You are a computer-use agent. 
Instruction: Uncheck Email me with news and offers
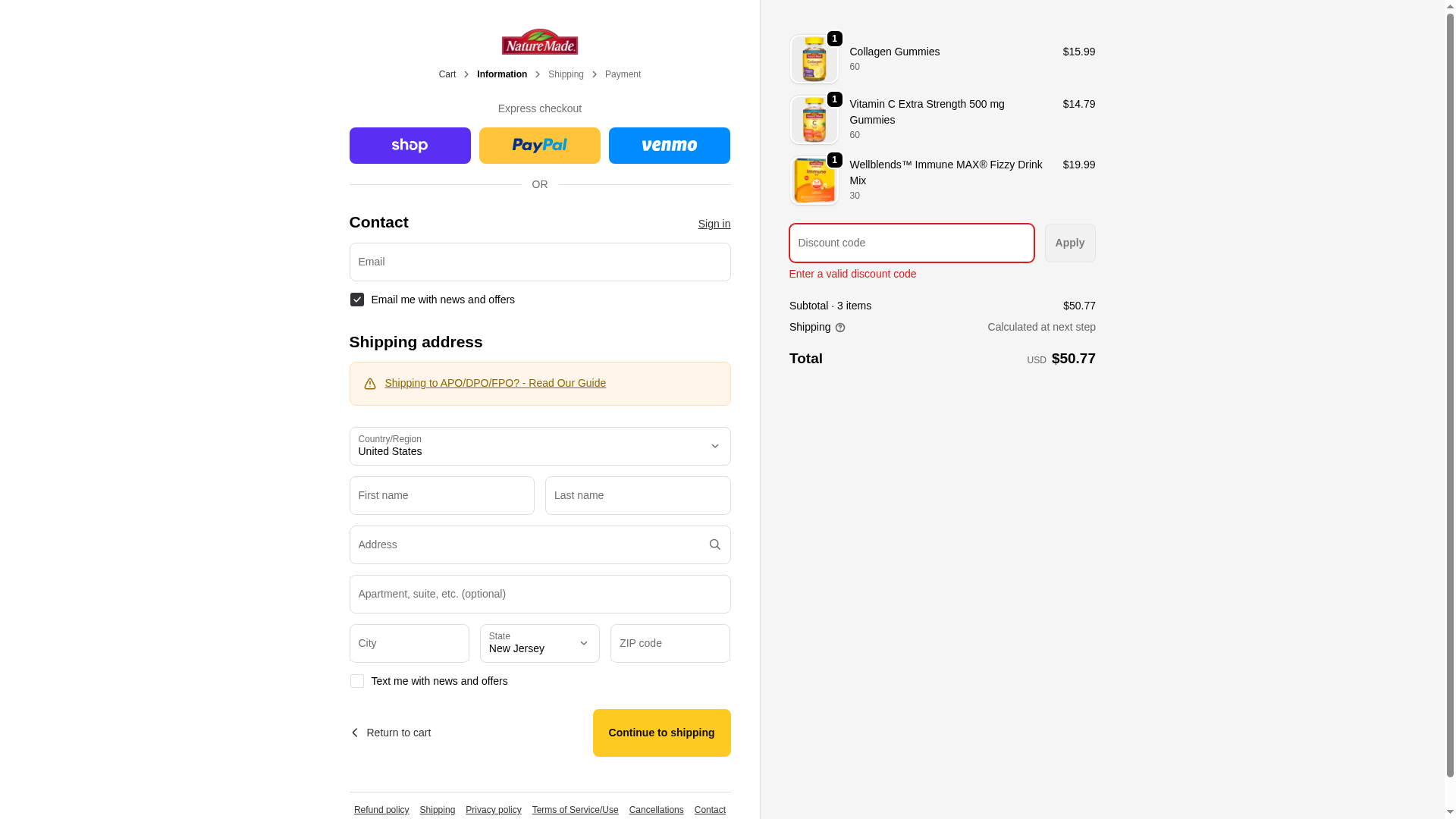[x=357, y=300]
